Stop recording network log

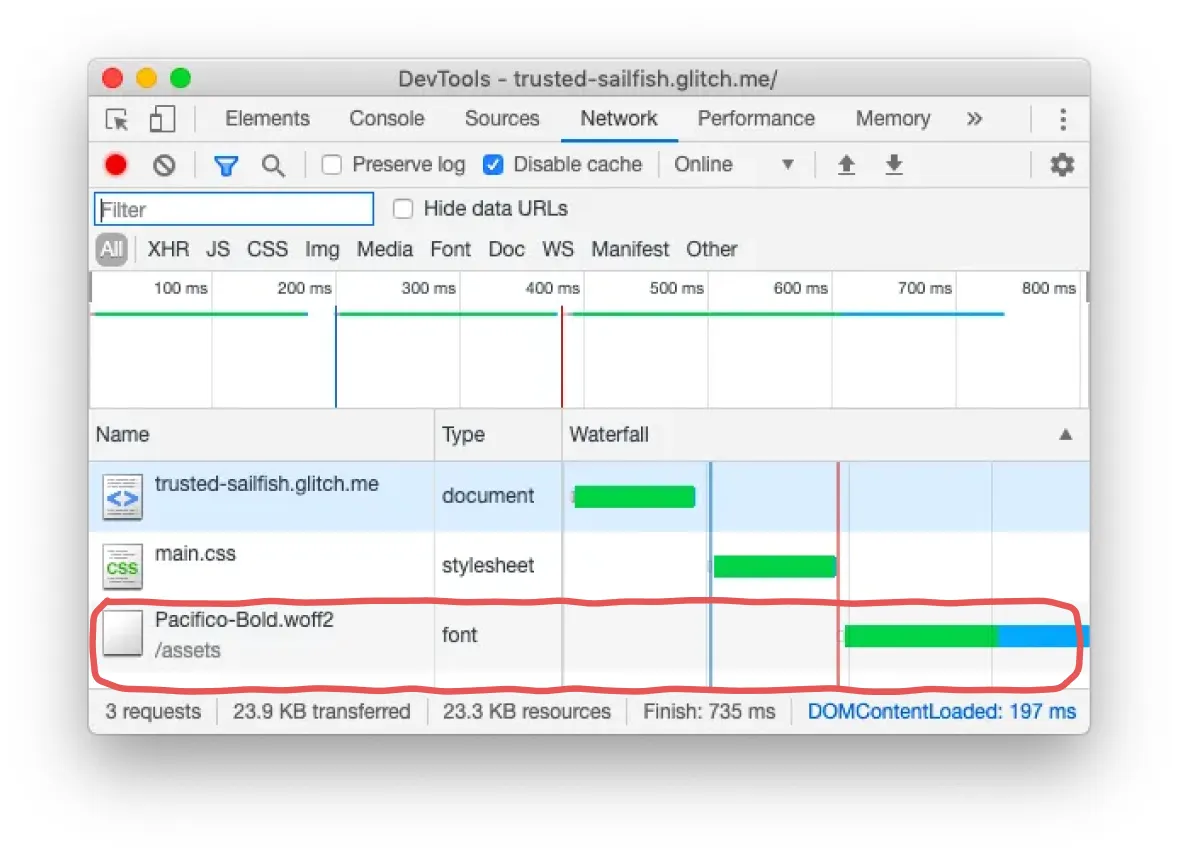pyautogui.click(x=116, y=165)
